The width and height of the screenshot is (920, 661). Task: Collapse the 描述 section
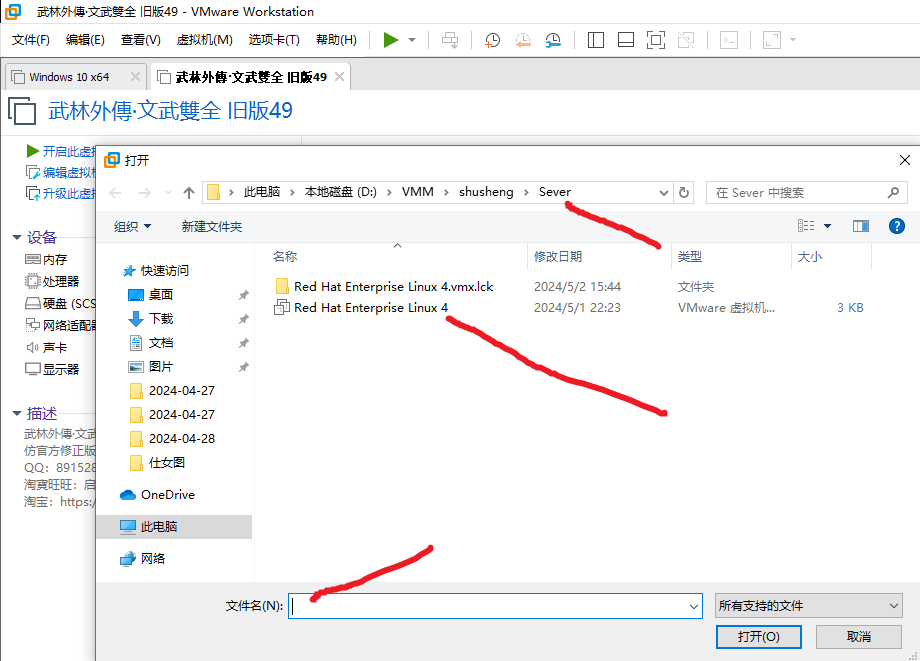(16, 413)
